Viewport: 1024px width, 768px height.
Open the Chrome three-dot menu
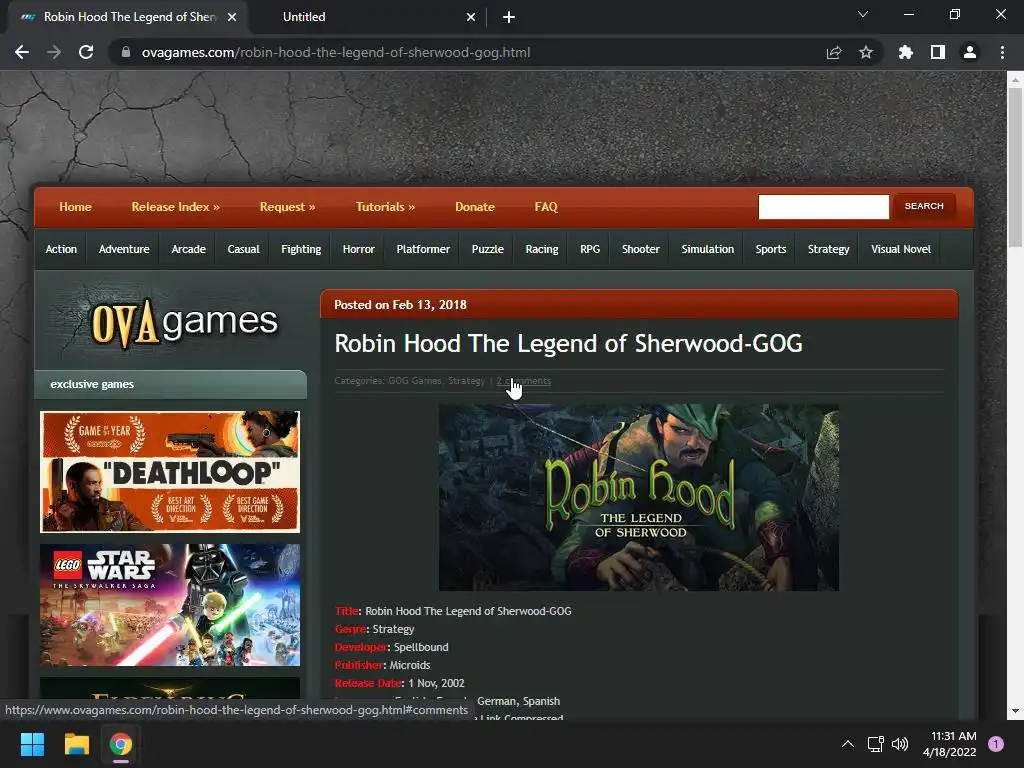[1002, 52]
